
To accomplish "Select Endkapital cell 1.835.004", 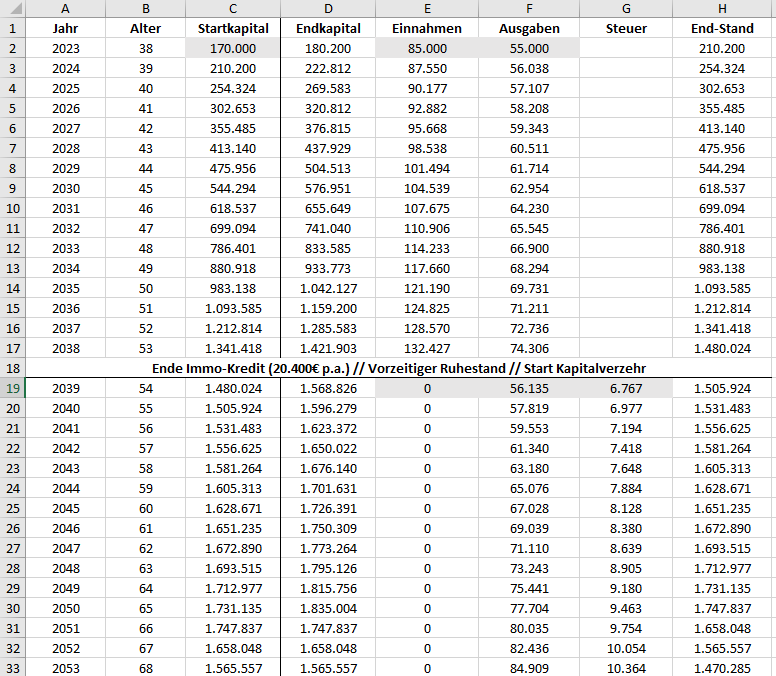I will pyautogui.click(x=328, y=608).
